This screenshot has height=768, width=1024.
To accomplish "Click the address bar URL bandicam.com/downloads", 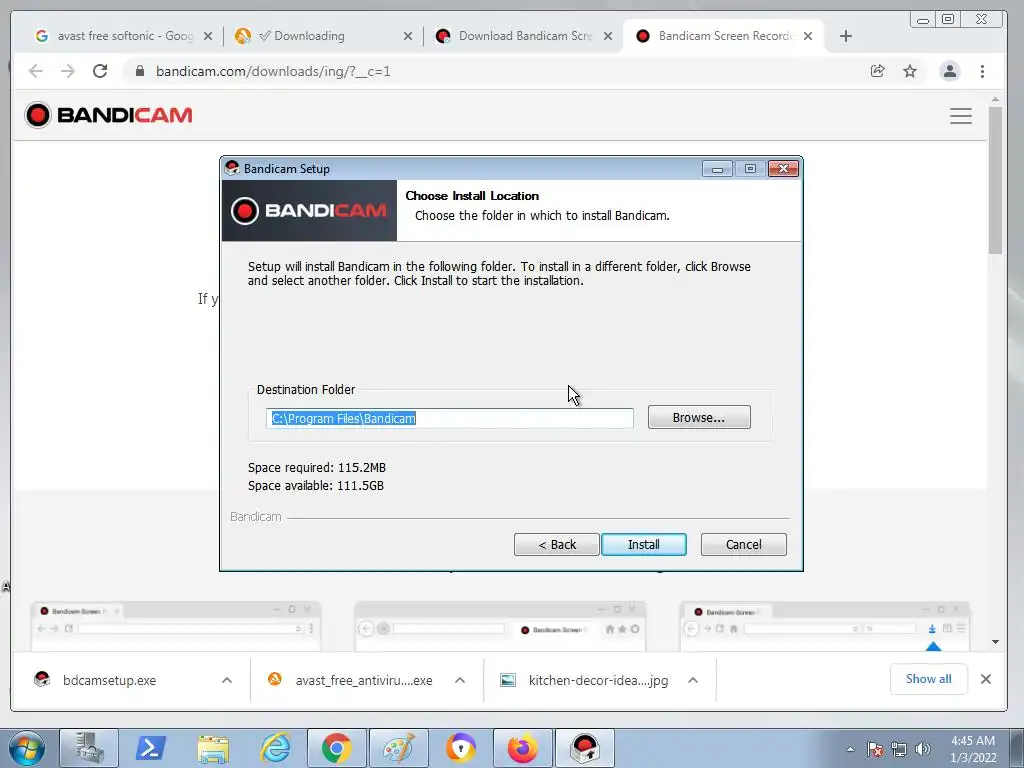I will coord(273,71).
